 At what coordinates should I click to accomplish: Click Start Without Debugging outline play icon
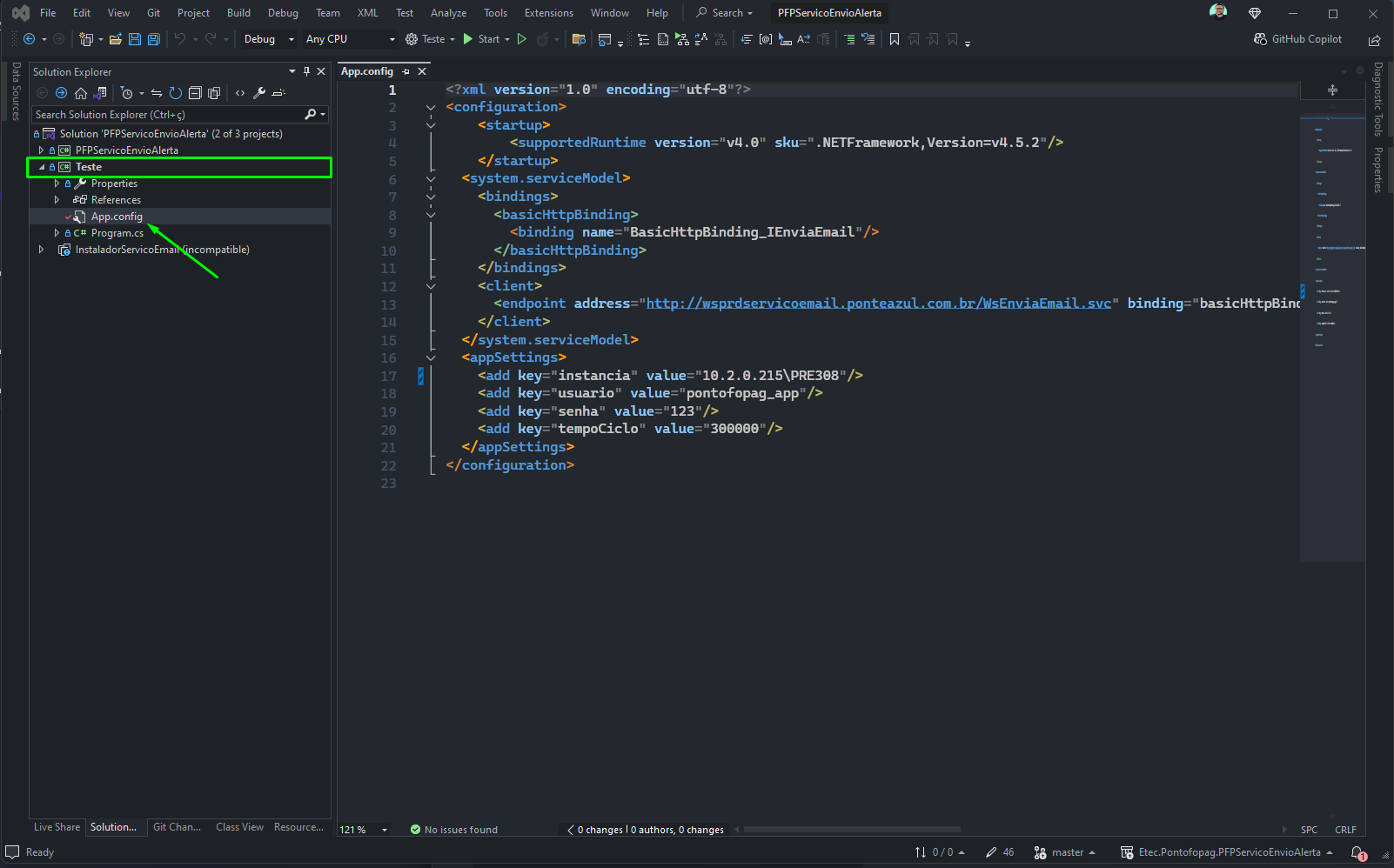coord(522,39)
